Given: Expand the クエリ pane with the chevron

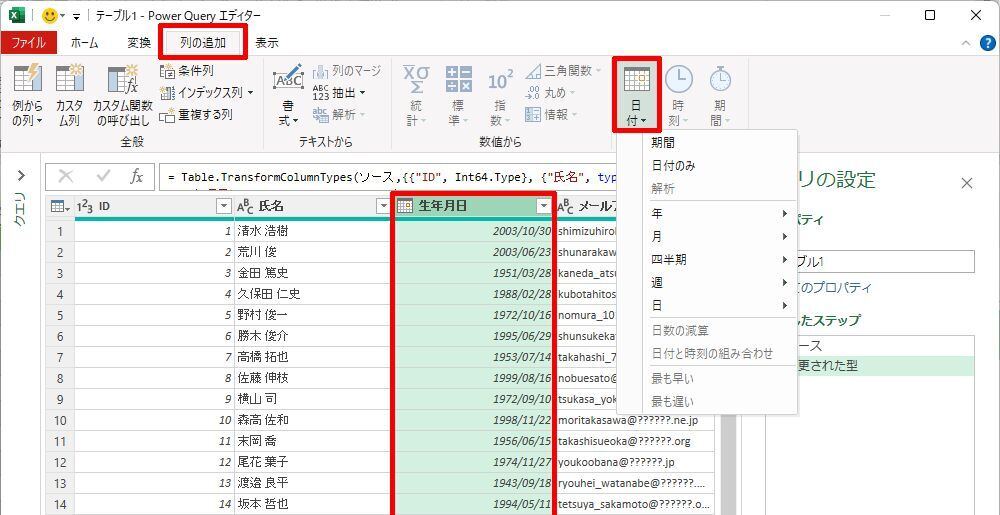Looking at the screenshot, I should (20, 176).
